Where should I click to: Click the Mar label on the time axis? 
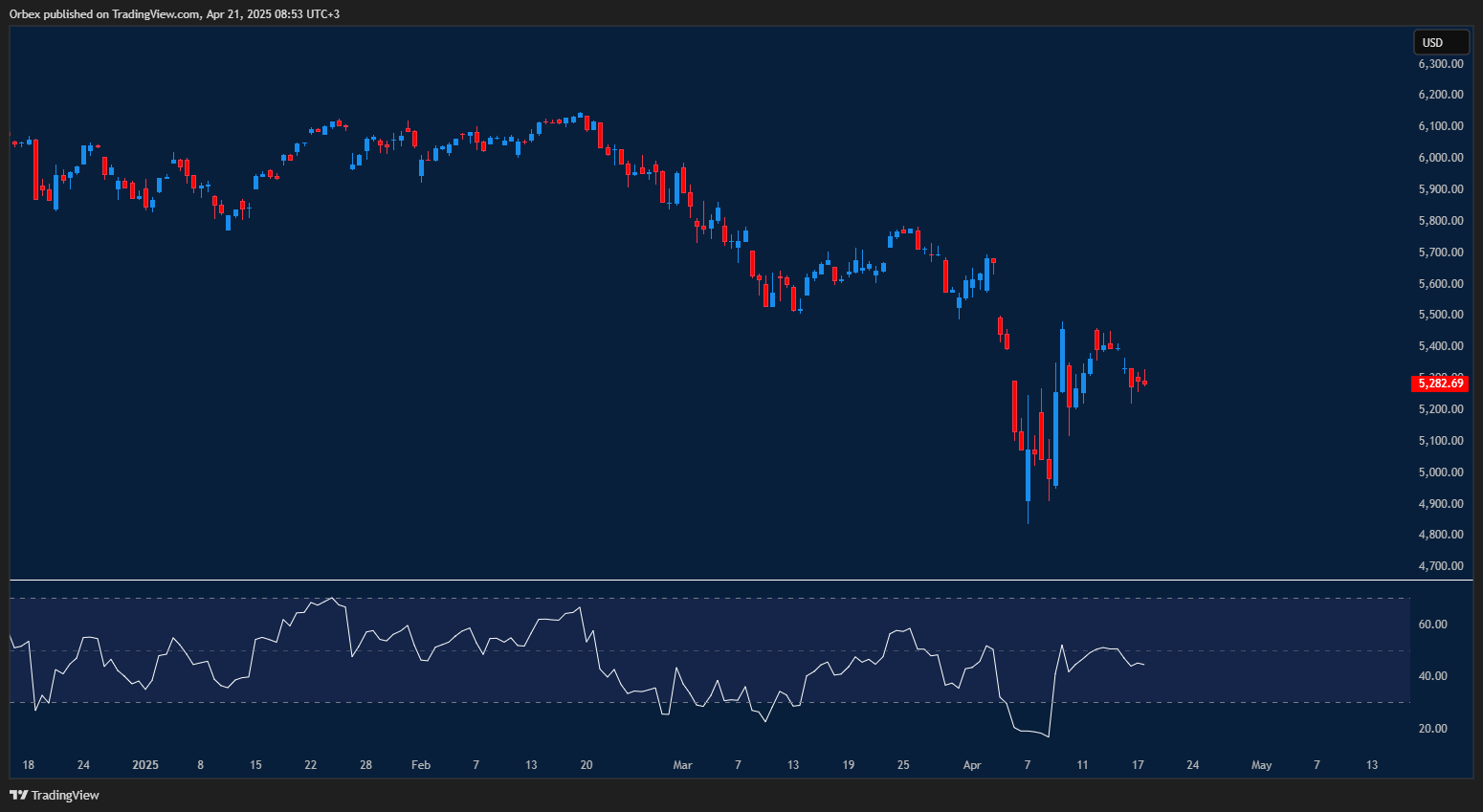(x=681, y=765)
